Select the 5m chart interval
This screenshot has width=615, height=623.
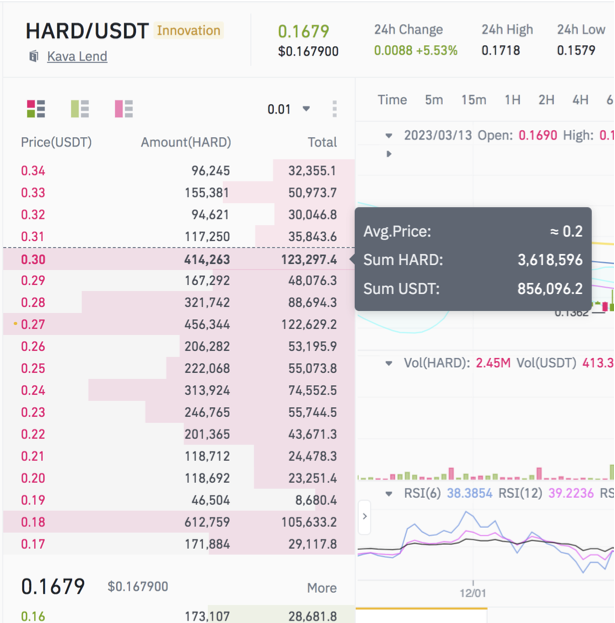(x=434, y=100)
